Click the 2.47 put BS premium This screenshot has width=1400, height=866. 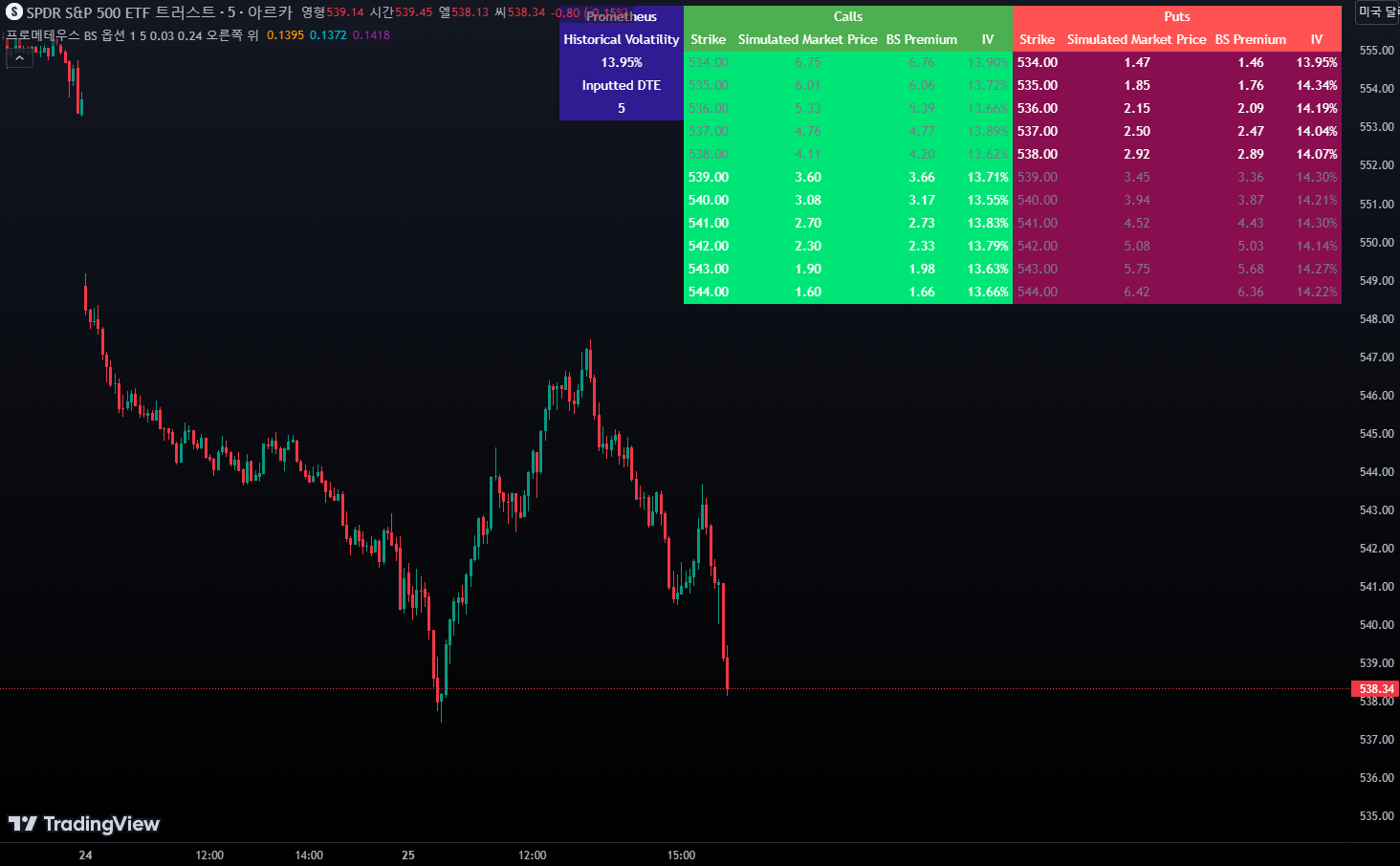(x=1251, y=131)
